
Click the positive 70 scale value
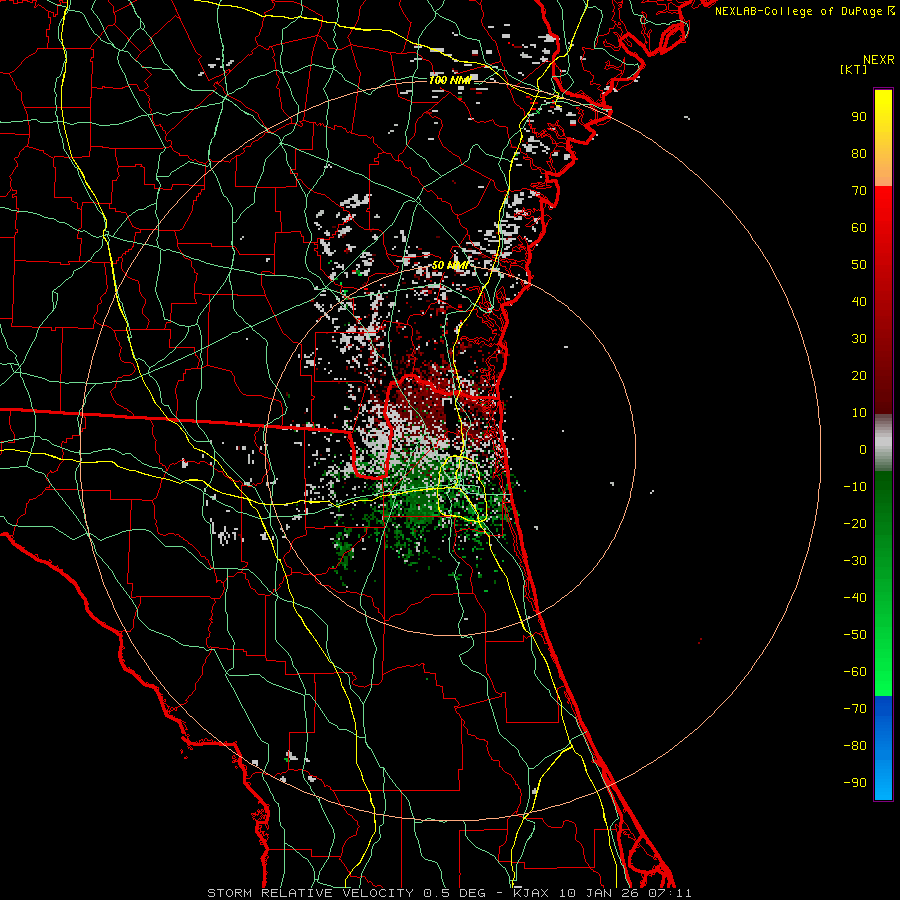[859, 191]
